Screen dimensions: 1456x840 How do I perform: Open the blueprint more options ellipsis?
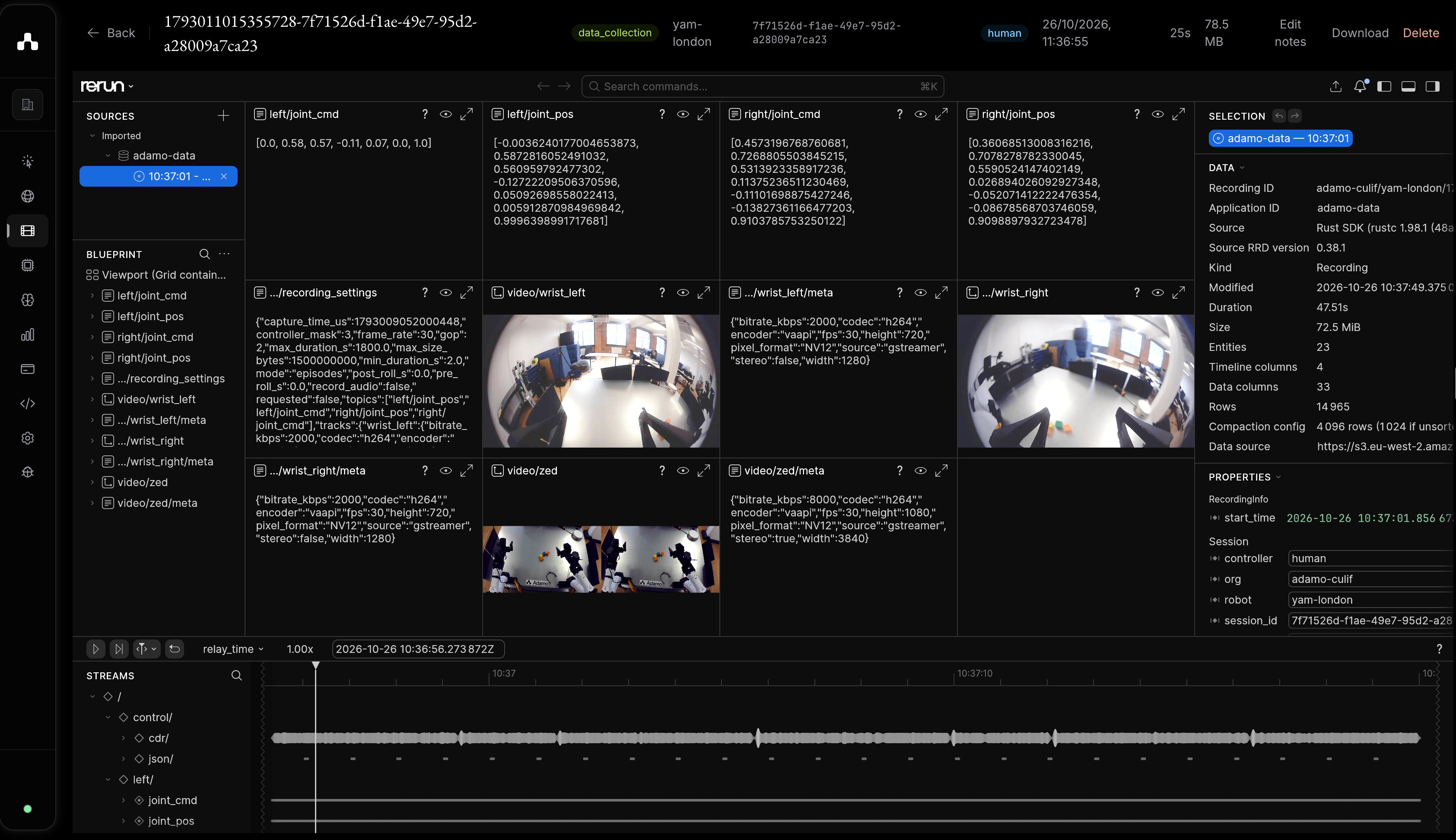click(x=224, y=254)
